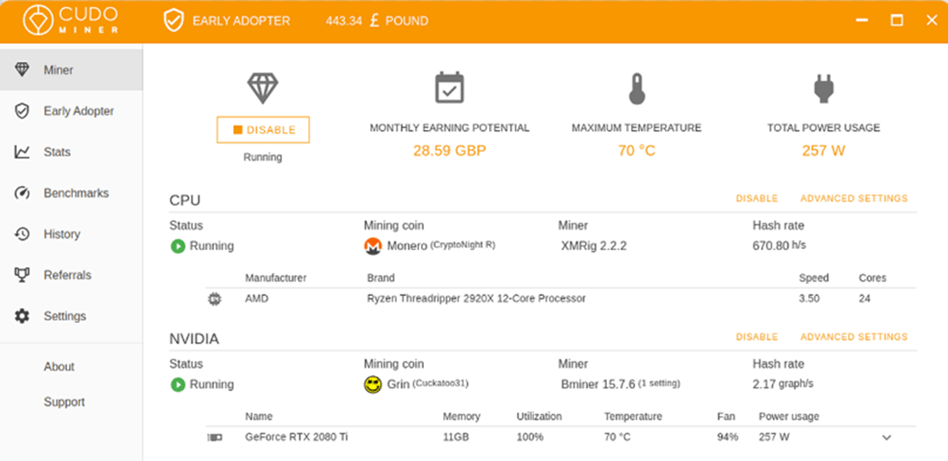Screen dimensions: 948x461
Task: Open the Early Adopter page
Action: 71,111
